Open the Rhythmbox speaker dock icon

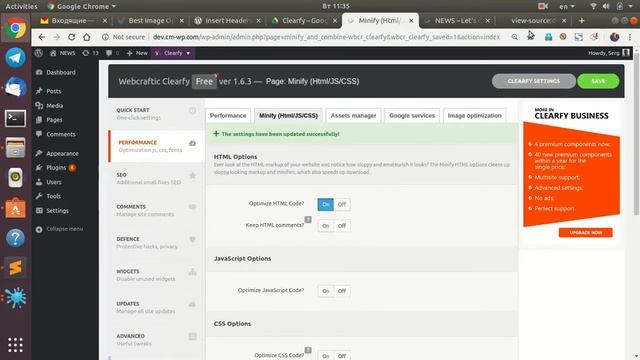(16, 178)
